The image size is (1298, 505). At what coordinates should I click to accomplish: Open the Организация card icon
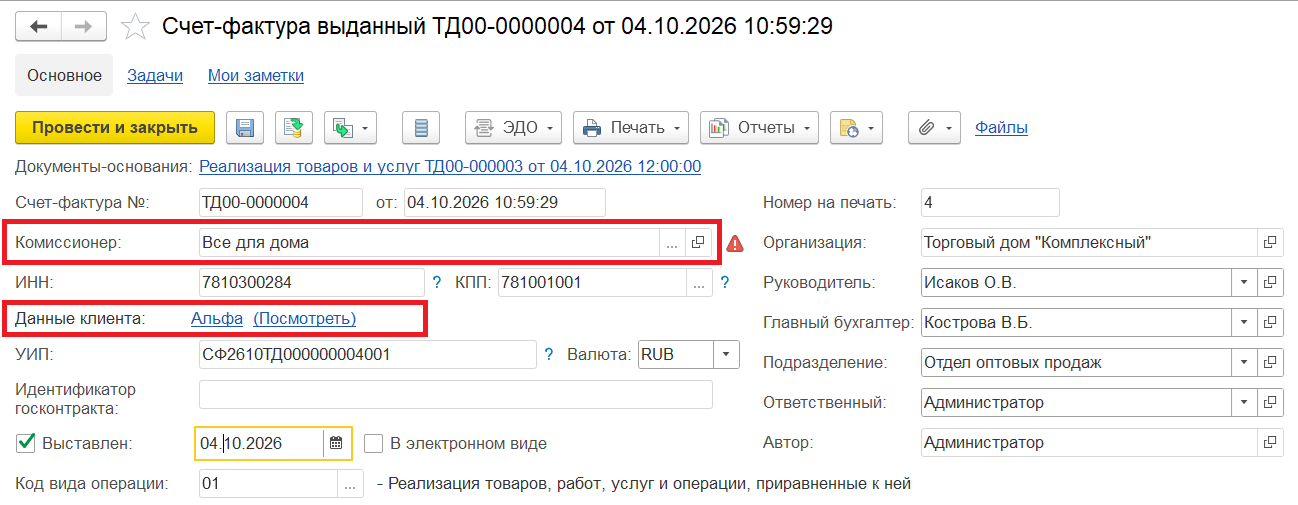[1270, 242]
